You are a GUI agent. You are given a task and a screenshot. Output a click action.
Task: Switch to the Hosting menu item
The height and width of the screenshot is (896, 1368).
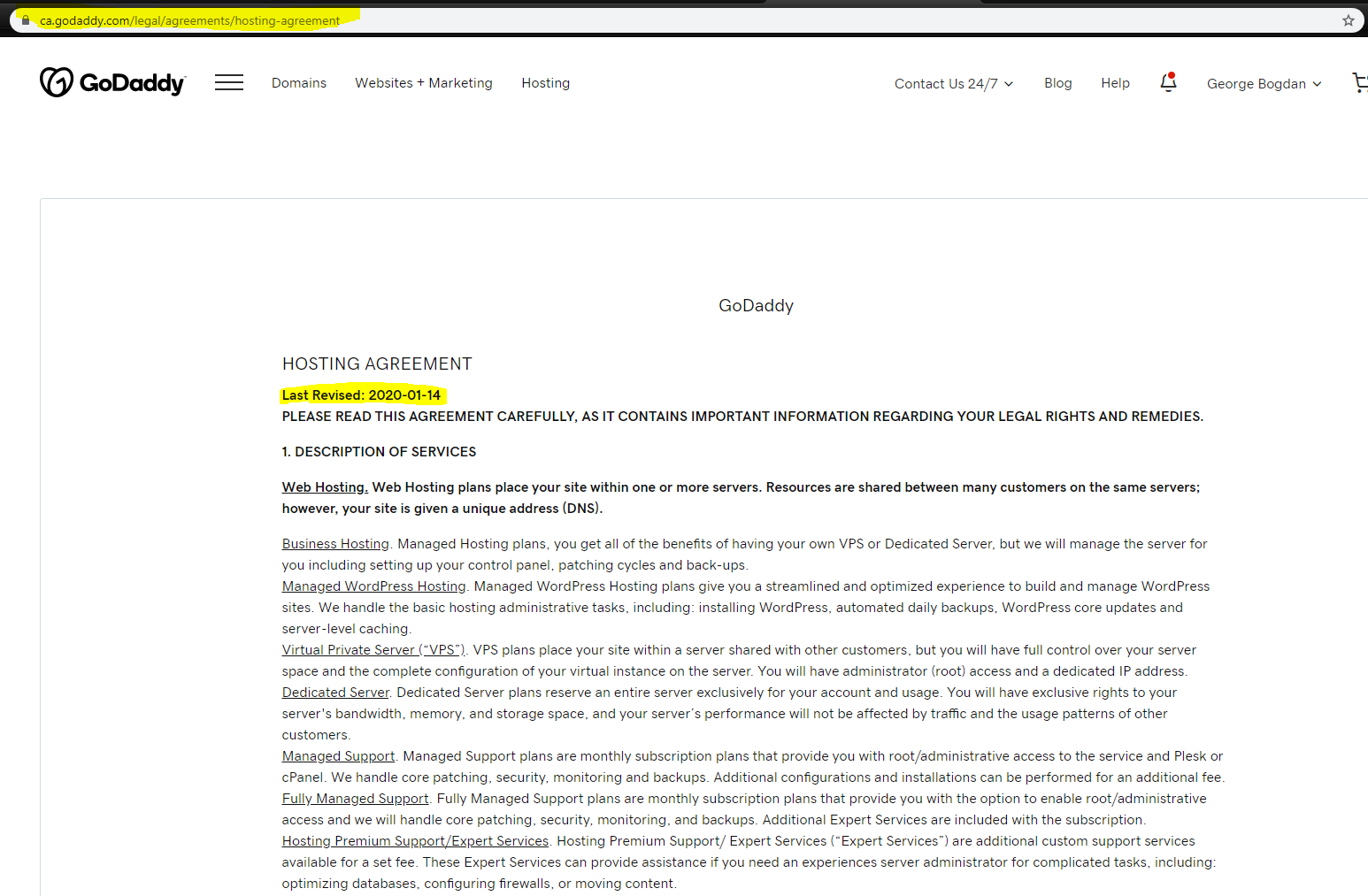pos(545,82)
